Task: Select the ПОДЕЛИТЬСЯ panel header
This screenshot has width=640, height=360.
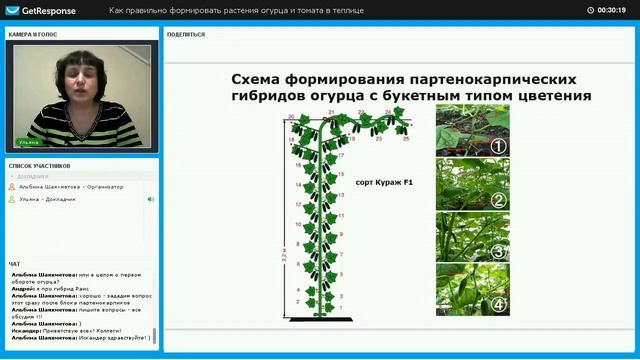Action: (186, 35)
